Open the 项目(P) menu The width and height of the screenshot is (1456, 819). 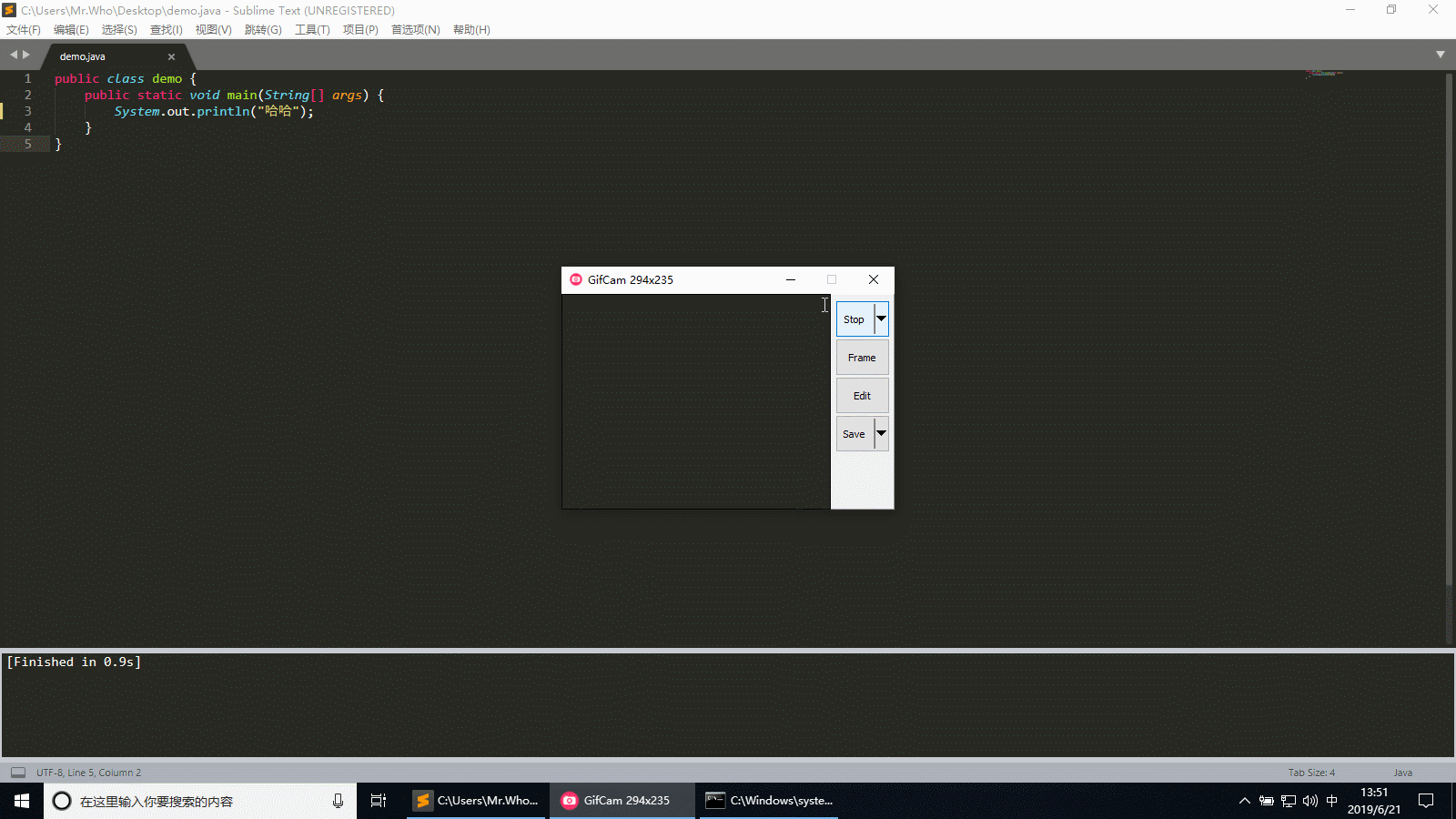click(360, 30)
